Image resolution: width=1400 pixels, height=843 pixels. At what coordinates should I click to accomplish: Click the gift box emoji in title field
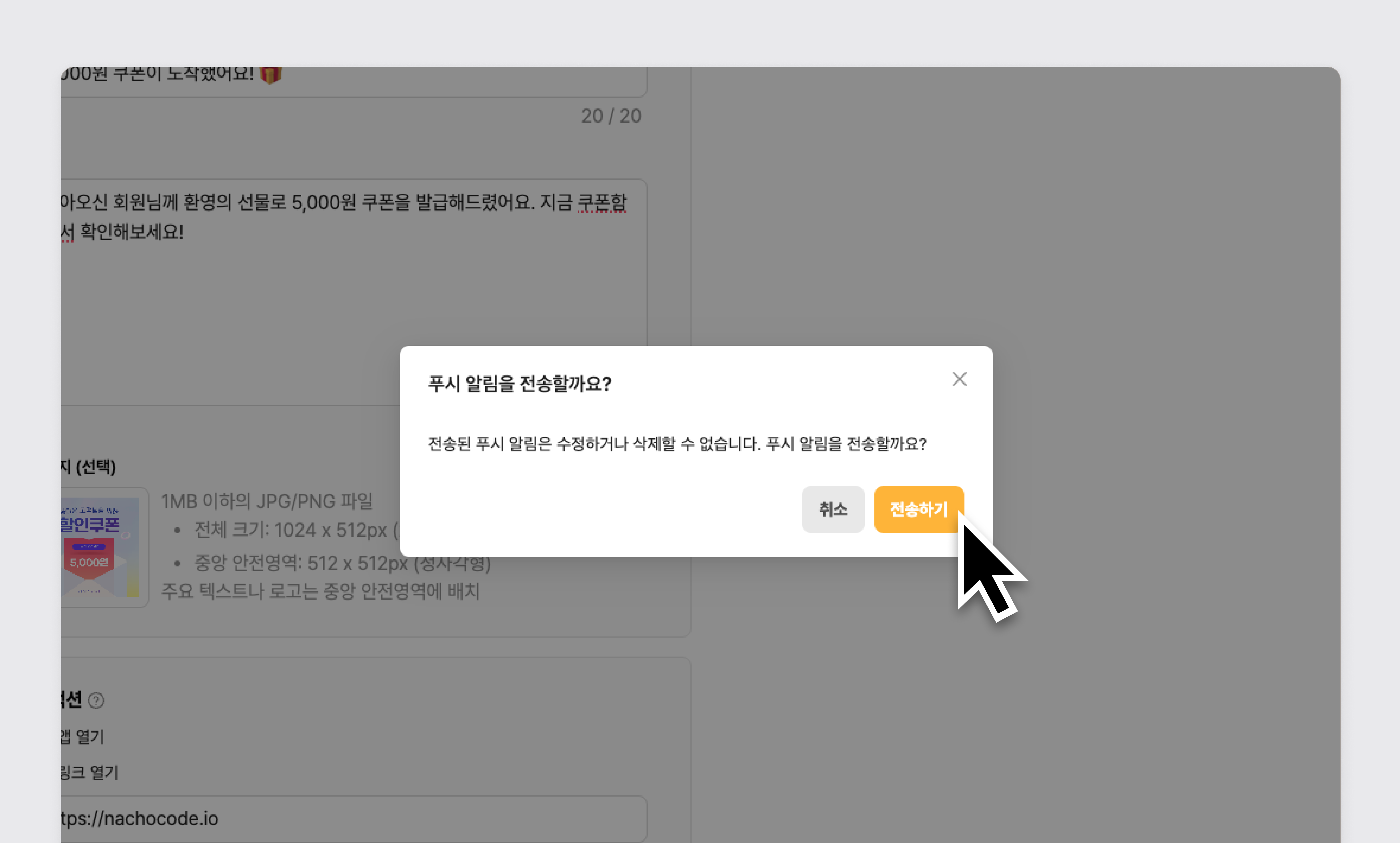tap(271, 74)
